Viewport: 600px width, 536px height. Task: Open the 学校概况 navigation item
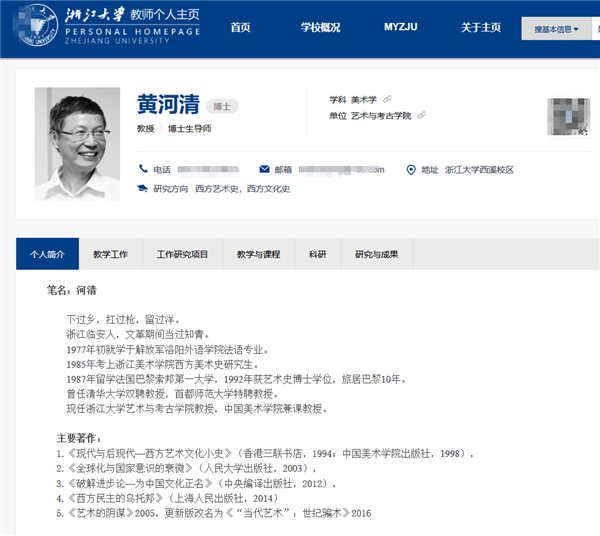(320, 27)
